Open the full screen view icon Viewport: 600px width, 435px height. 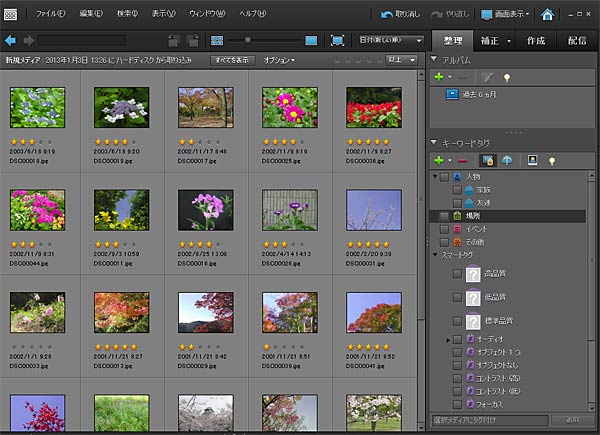click(x=337, y=40)
